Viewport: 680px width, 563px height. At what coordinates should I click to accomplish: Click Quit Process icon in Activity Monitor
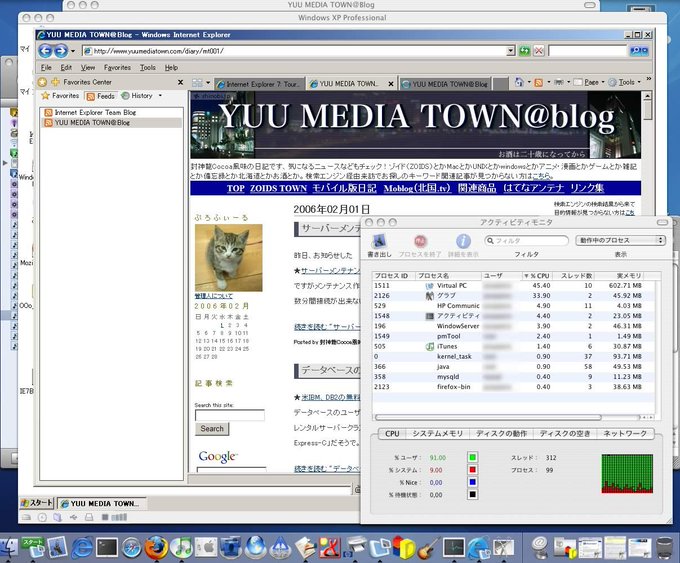click(420, 241)
